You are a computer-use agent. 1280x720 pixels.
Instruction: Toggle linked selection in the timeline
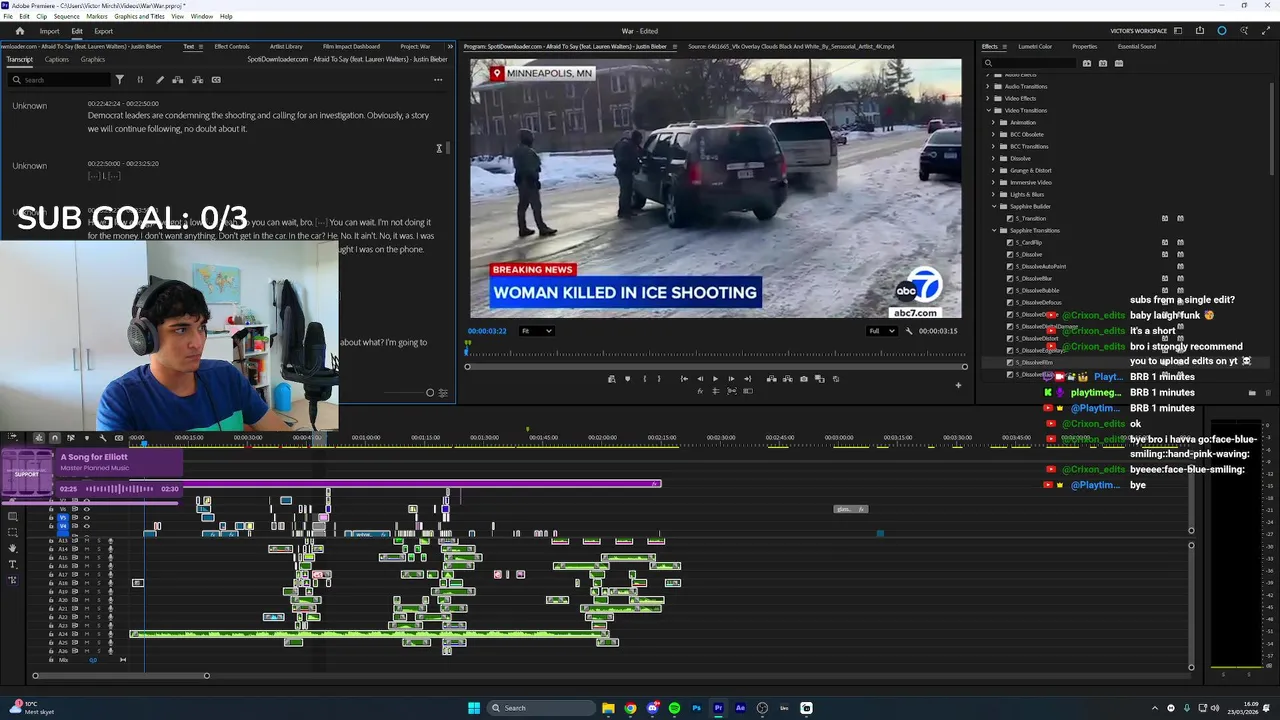tap(70, 437)
